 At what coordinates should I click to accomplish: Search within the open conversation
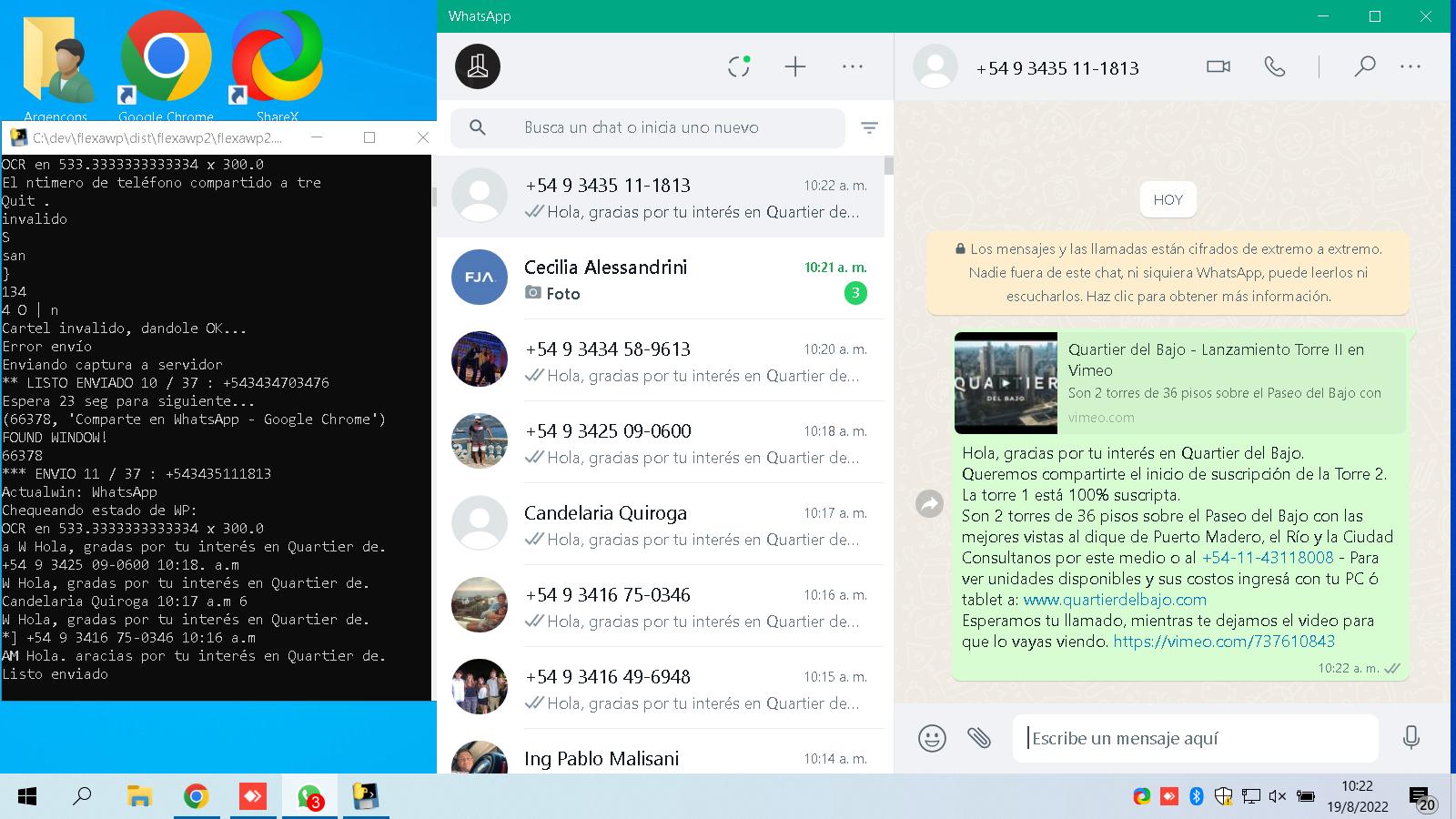(x=1364, y=66)
